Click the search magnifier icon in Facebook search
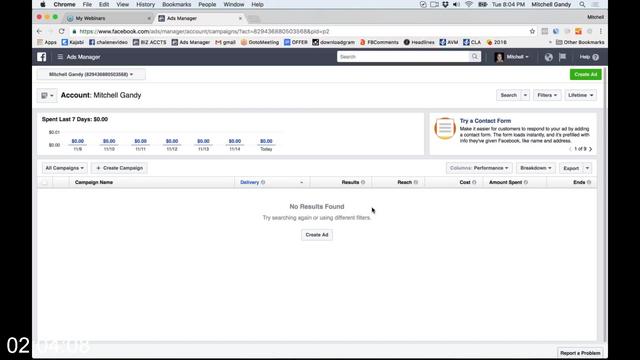Viewport: 640px width, 360px height. (475, 57)
